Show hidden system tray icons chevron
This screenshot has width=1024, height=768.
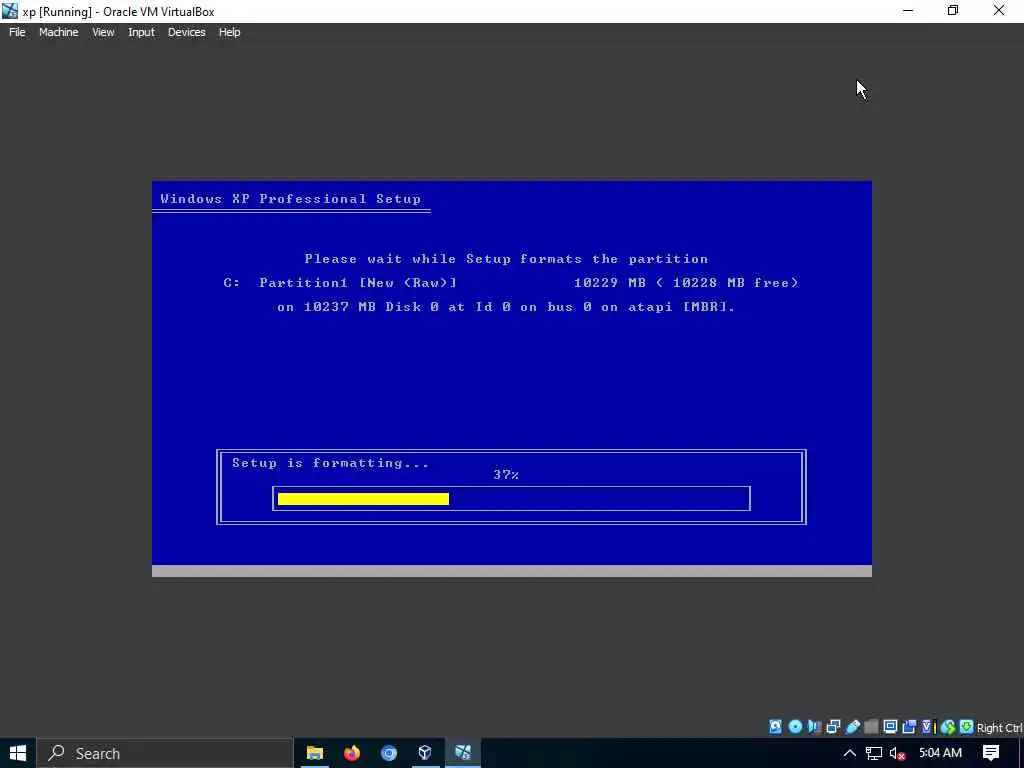(x=850, y=753)
